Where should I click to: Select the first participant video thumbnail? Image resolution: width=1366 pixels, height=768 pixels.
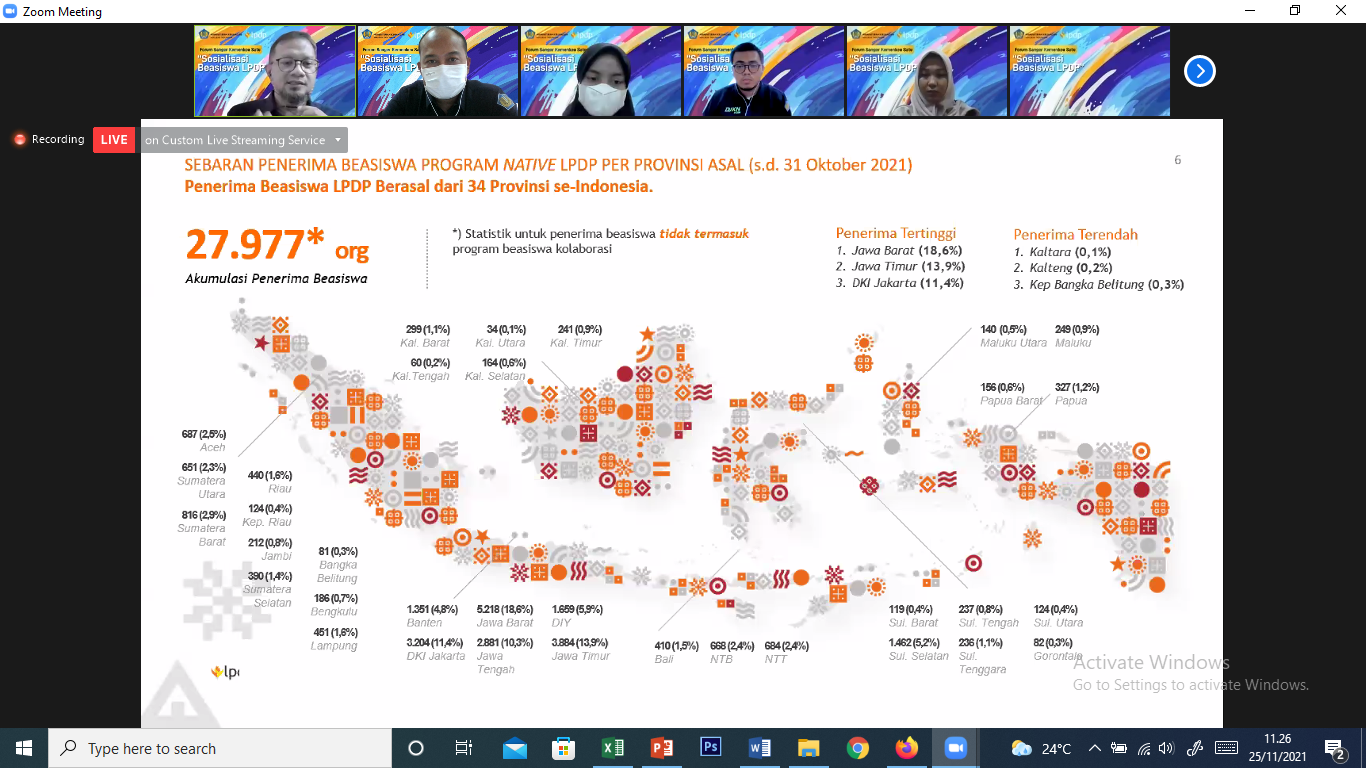click(274, 71)
